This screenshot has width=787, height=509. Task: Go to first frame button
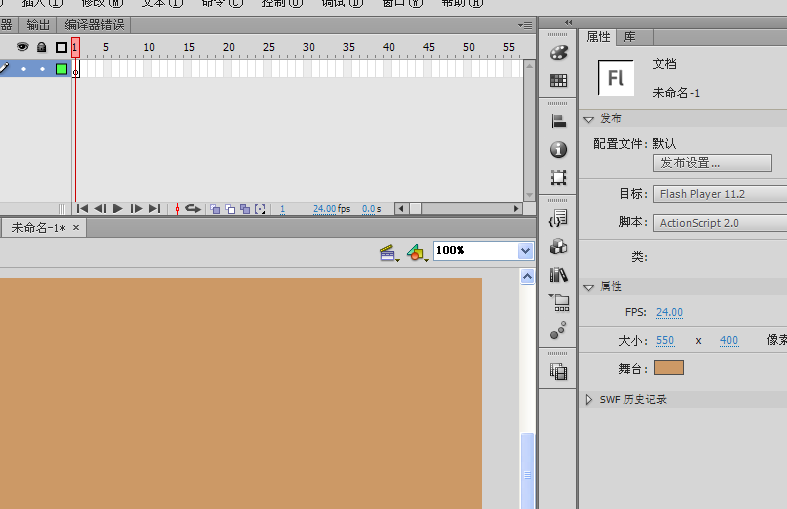(x=82, y=208)
